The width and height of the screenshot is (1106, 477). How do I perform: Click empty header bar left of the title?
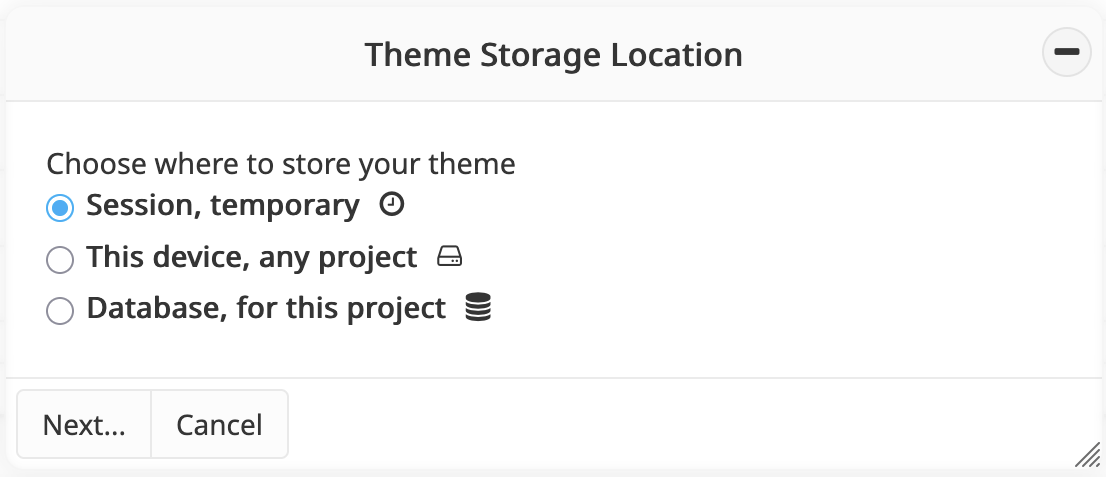[x=180, y=54]
